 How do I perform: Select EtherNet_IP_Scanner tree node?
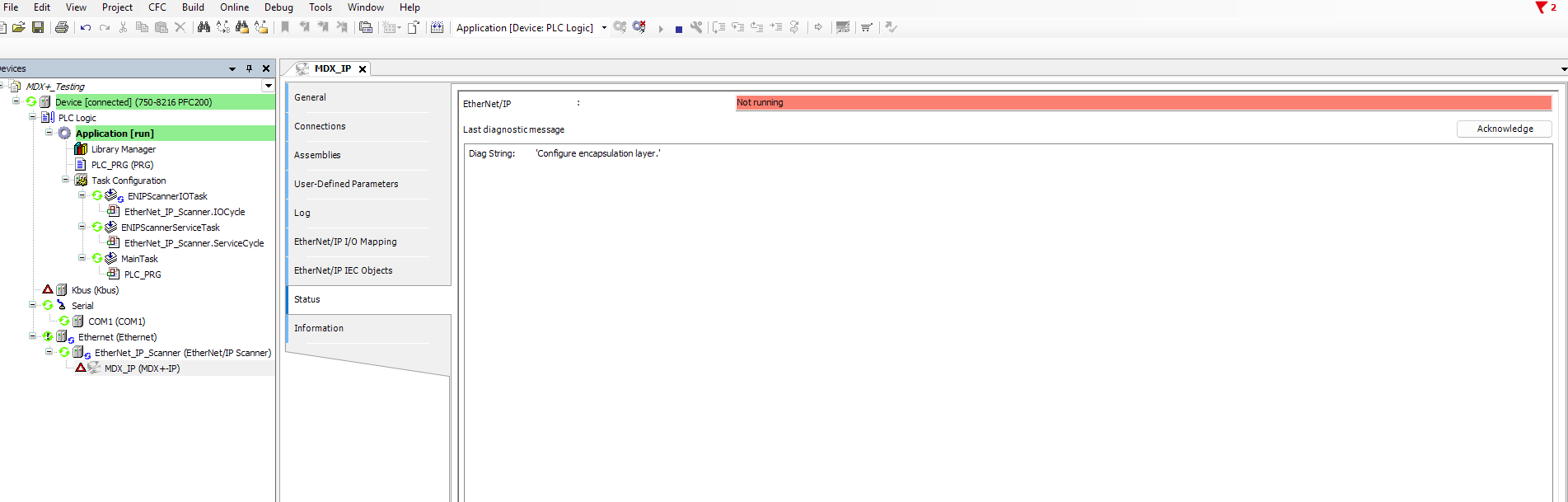(182, 353)
